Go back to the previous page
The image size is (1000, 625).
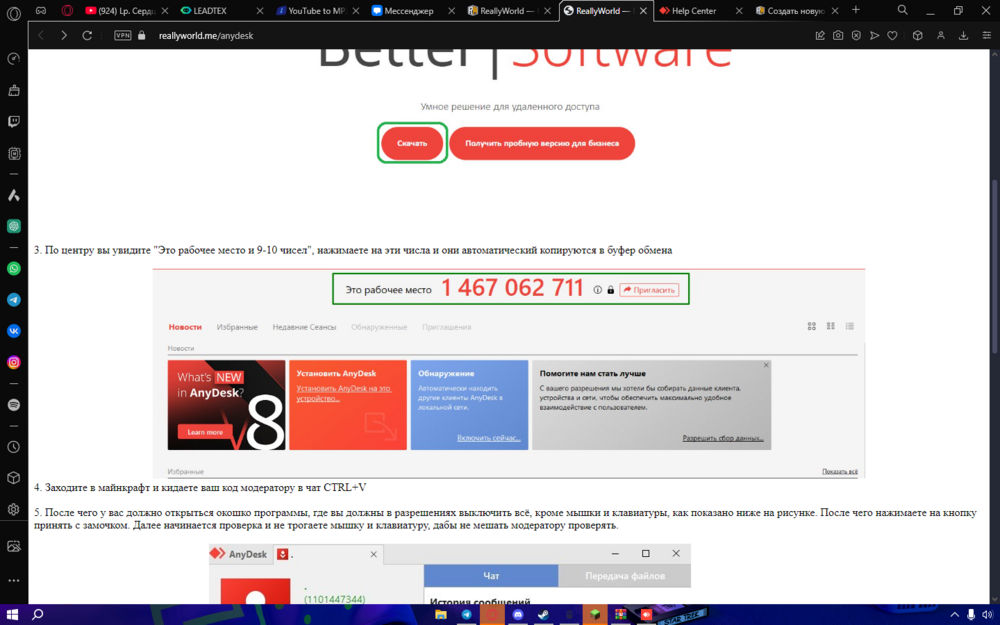pyautogui.click(x=41, y=36)
